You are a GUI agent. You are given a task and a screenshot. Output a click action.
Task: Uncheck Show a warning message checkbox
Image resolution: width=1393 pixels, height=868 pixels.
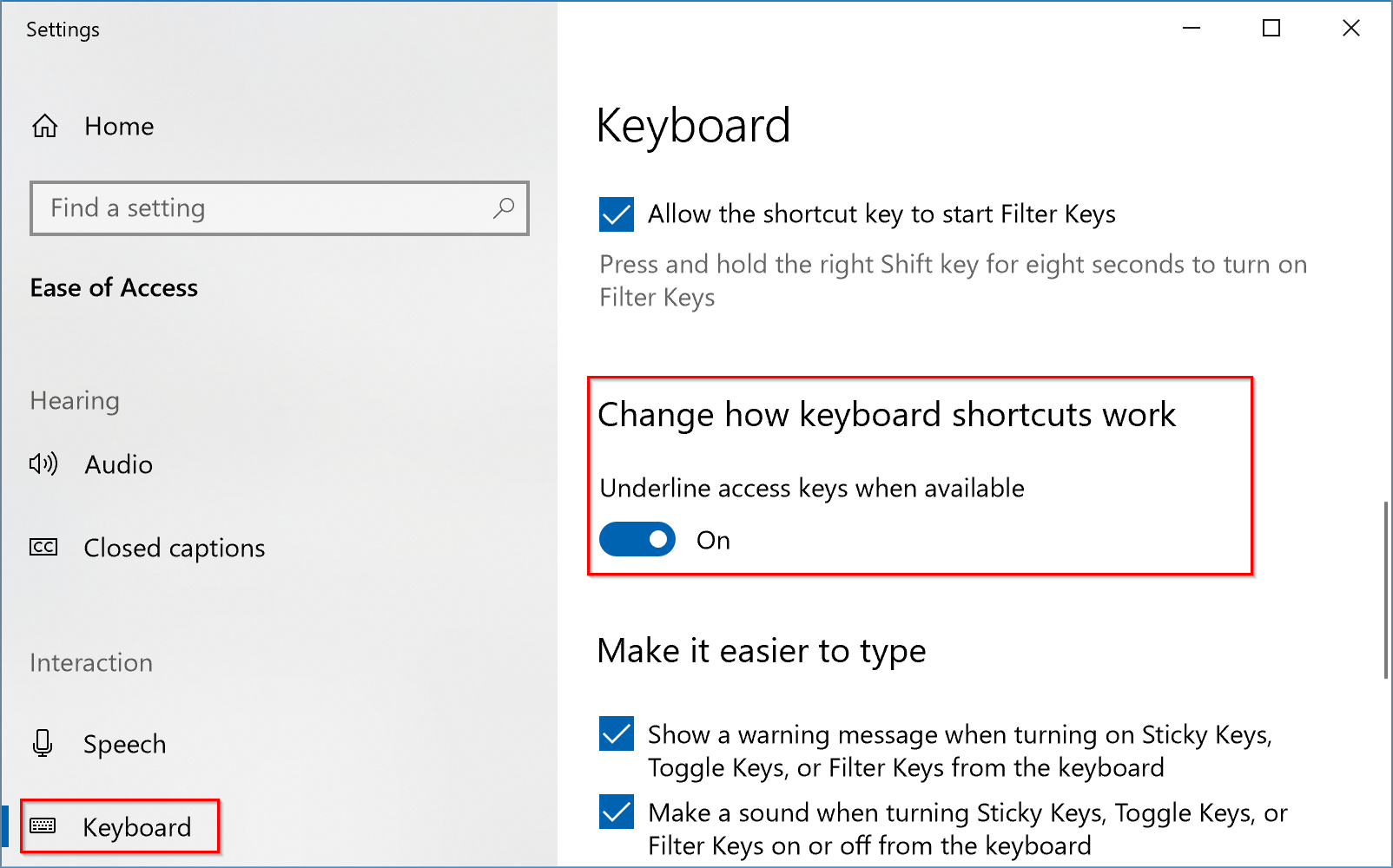coord(617,734)
